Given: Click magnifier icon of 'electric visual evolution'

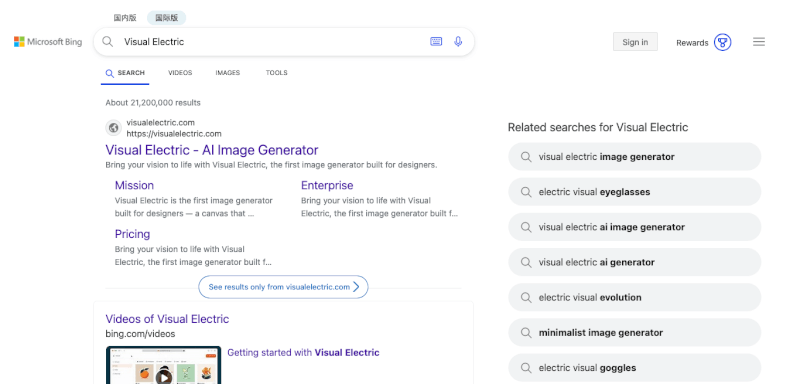Looking at the screenshot, I should coord(526,298).
